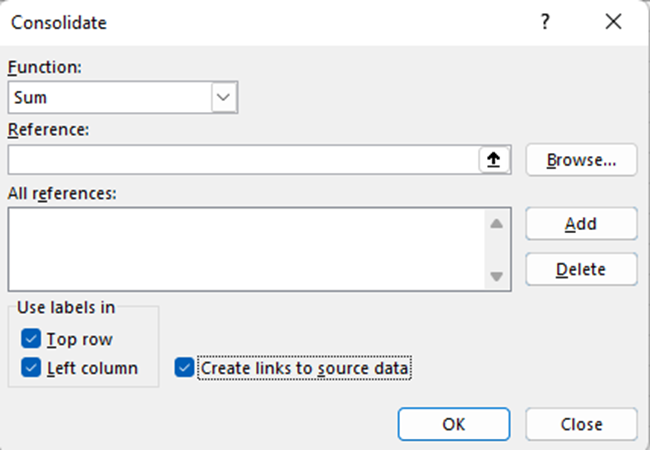Viewport: 650px width, 450px height.
Task: Select the Sum text in Function box
Action: pyautogui.click(x=31, y=98)
